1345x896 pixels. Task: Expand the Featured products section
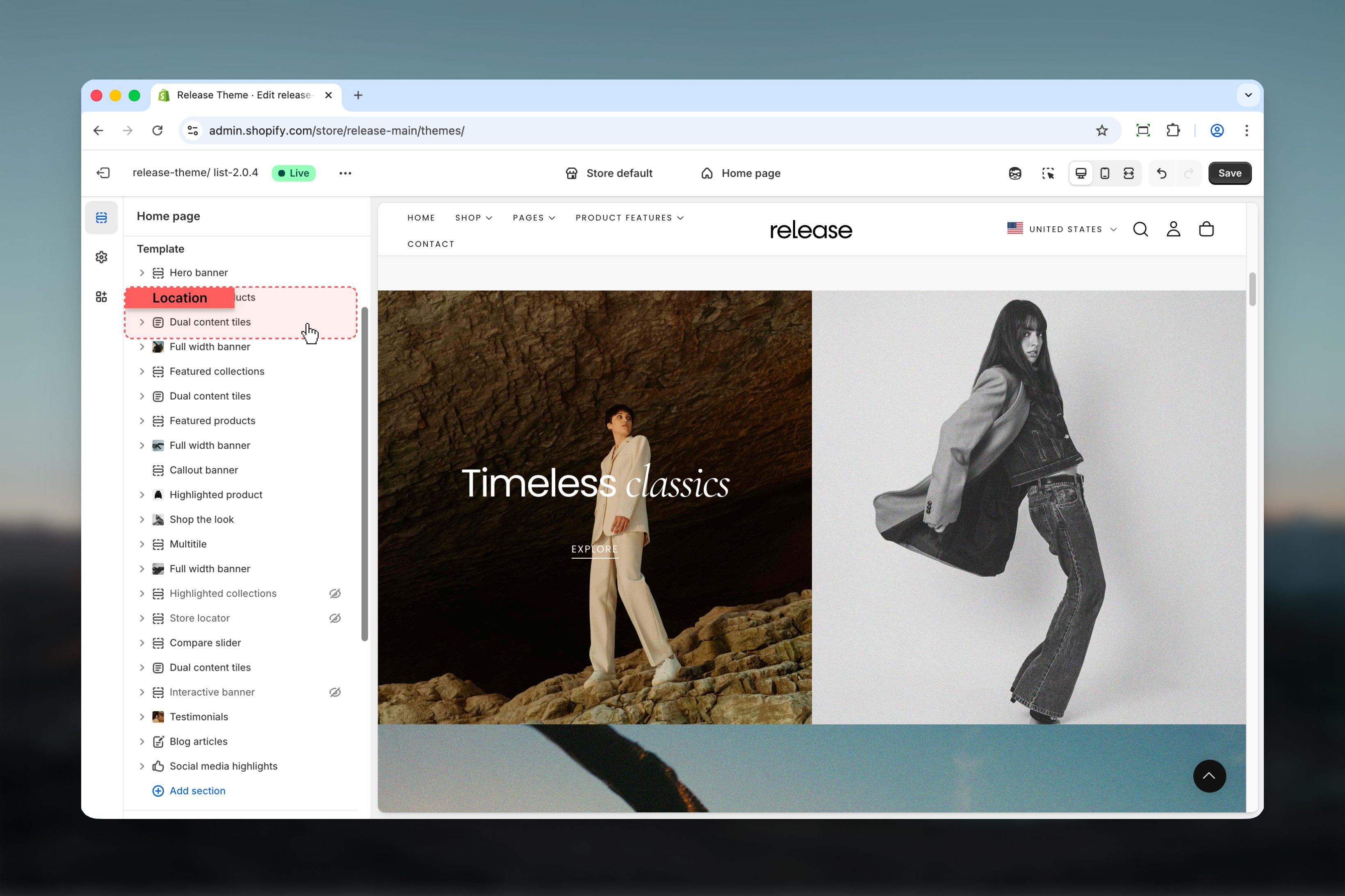pos(142,421)
